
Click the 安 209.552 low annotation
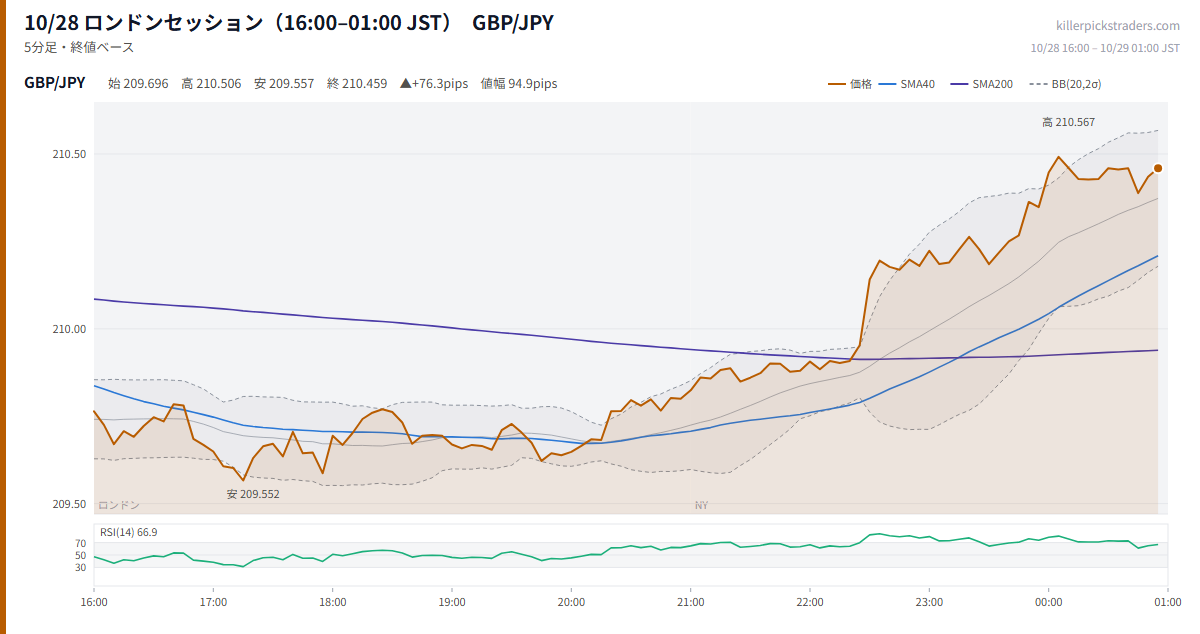coord(253,494)
